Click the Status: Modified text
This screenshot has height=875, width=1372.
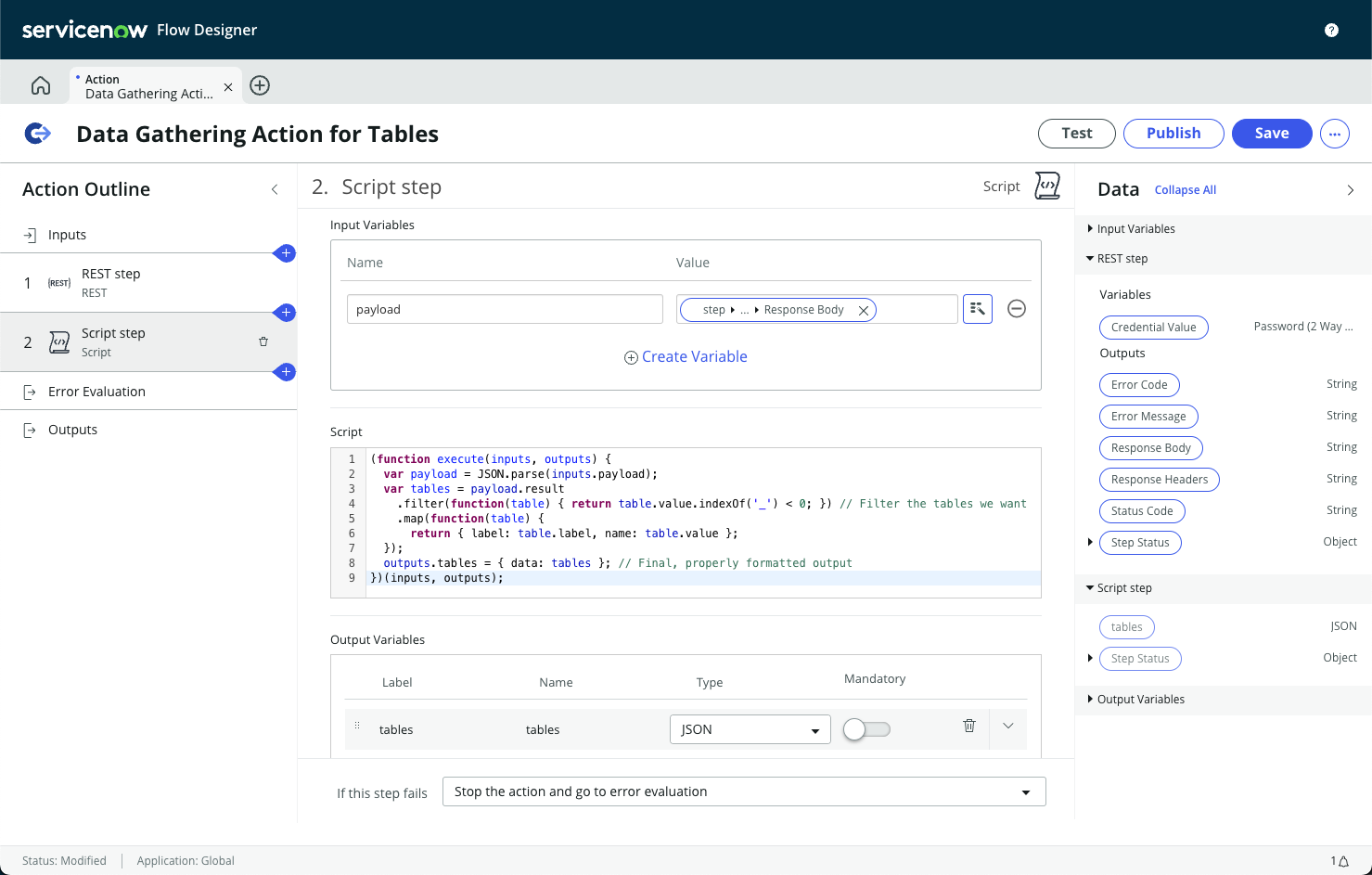tap(64, 861)
